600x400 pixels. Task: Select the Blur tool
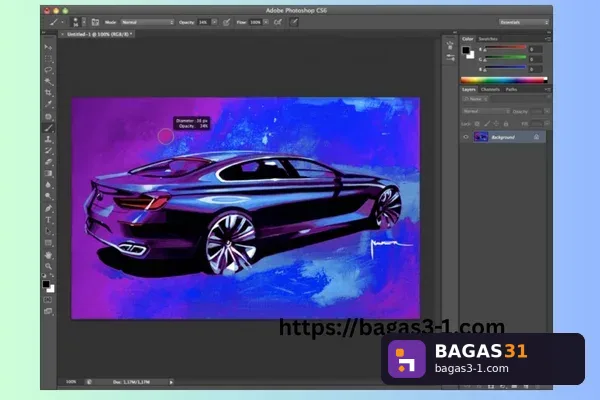(48, 185)
